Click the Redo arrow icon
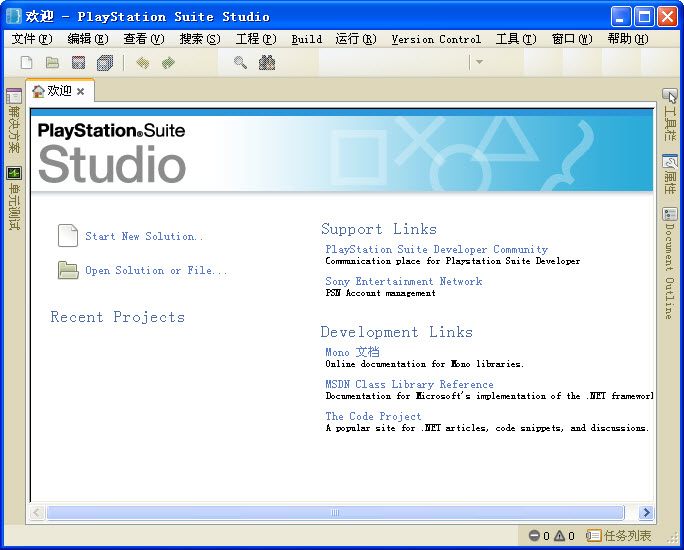The image size is (684, 550). [168, 63]
